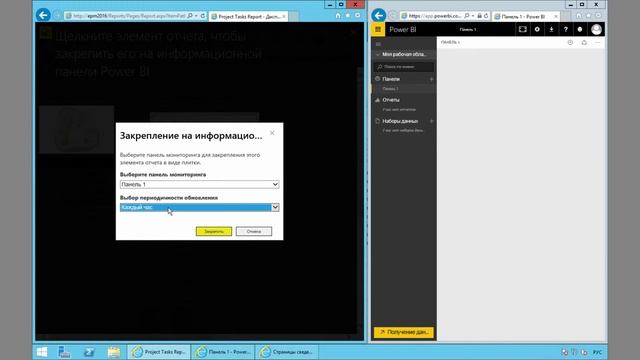Expand Моя рабочая область workspace chevron

378,54
